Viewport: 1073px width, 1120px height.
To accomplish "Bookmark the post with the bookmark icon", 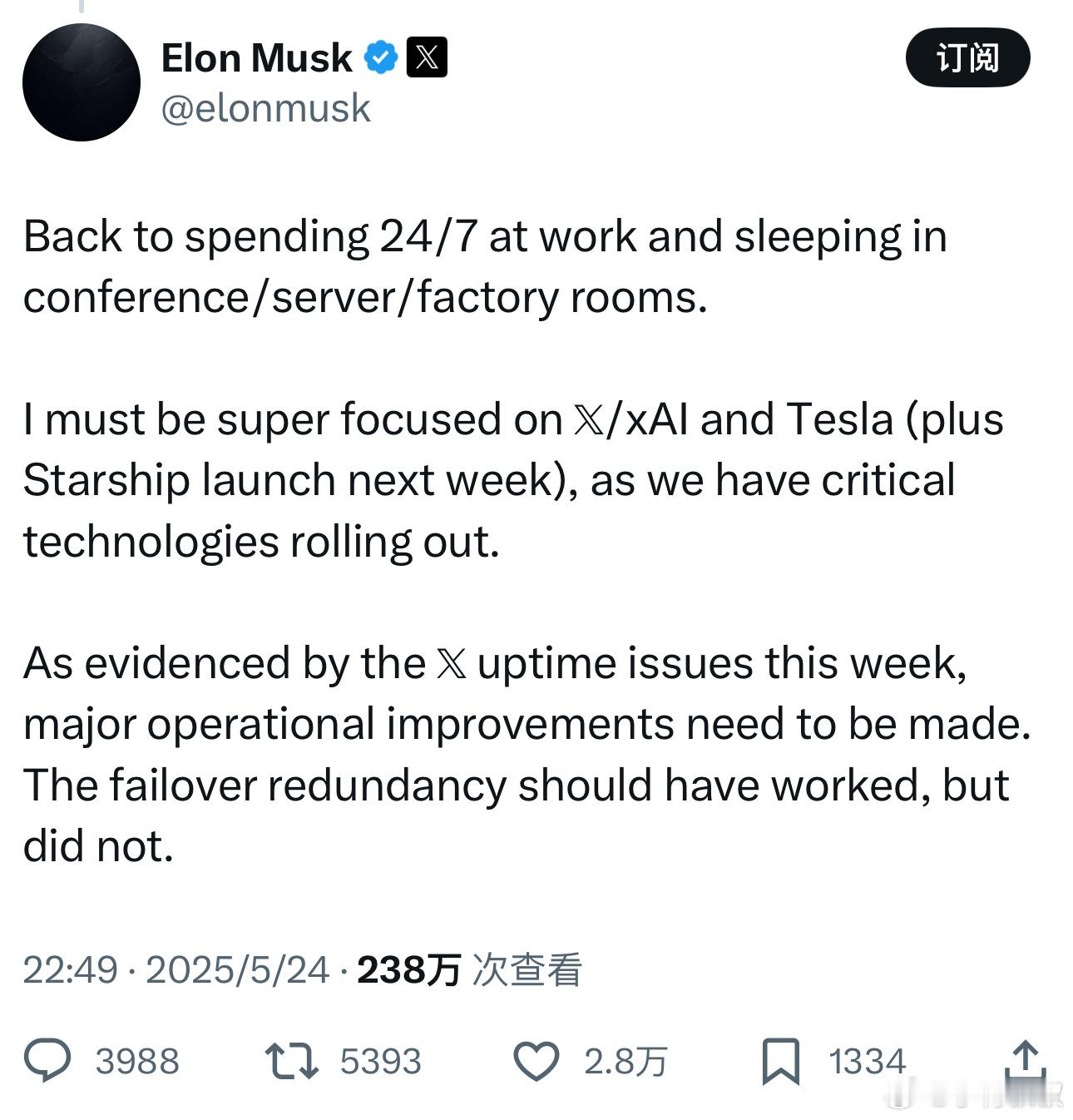I will point(780,1062).
